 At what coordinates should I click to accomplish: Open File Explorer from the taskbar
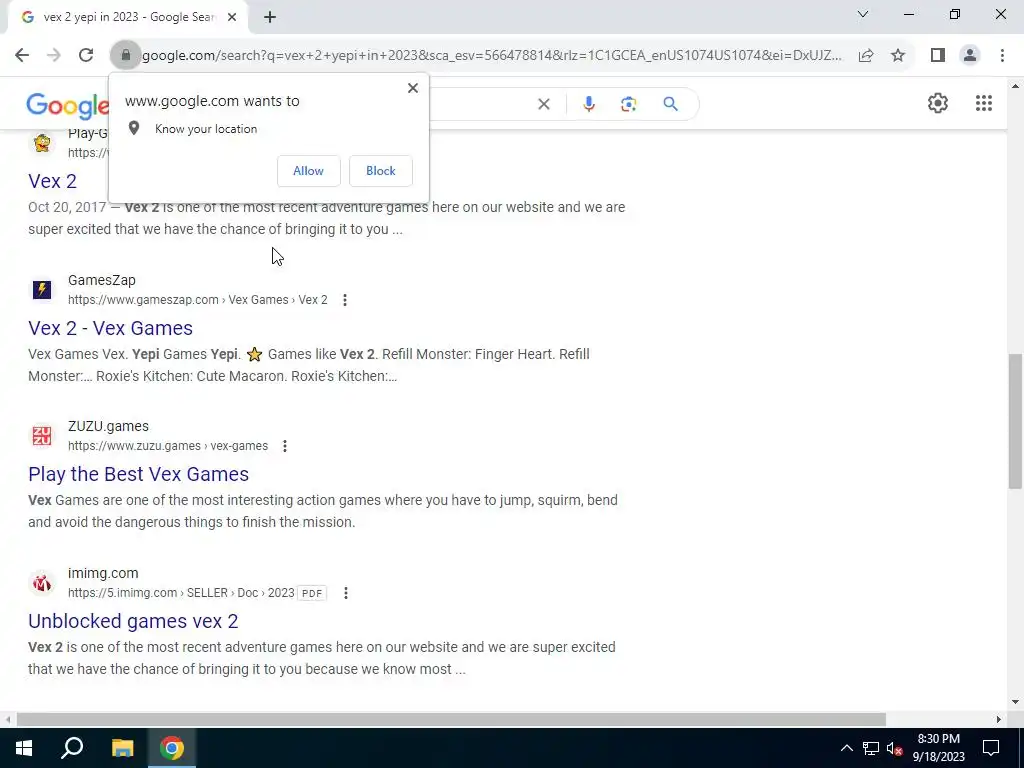click(x=122, y=748)
